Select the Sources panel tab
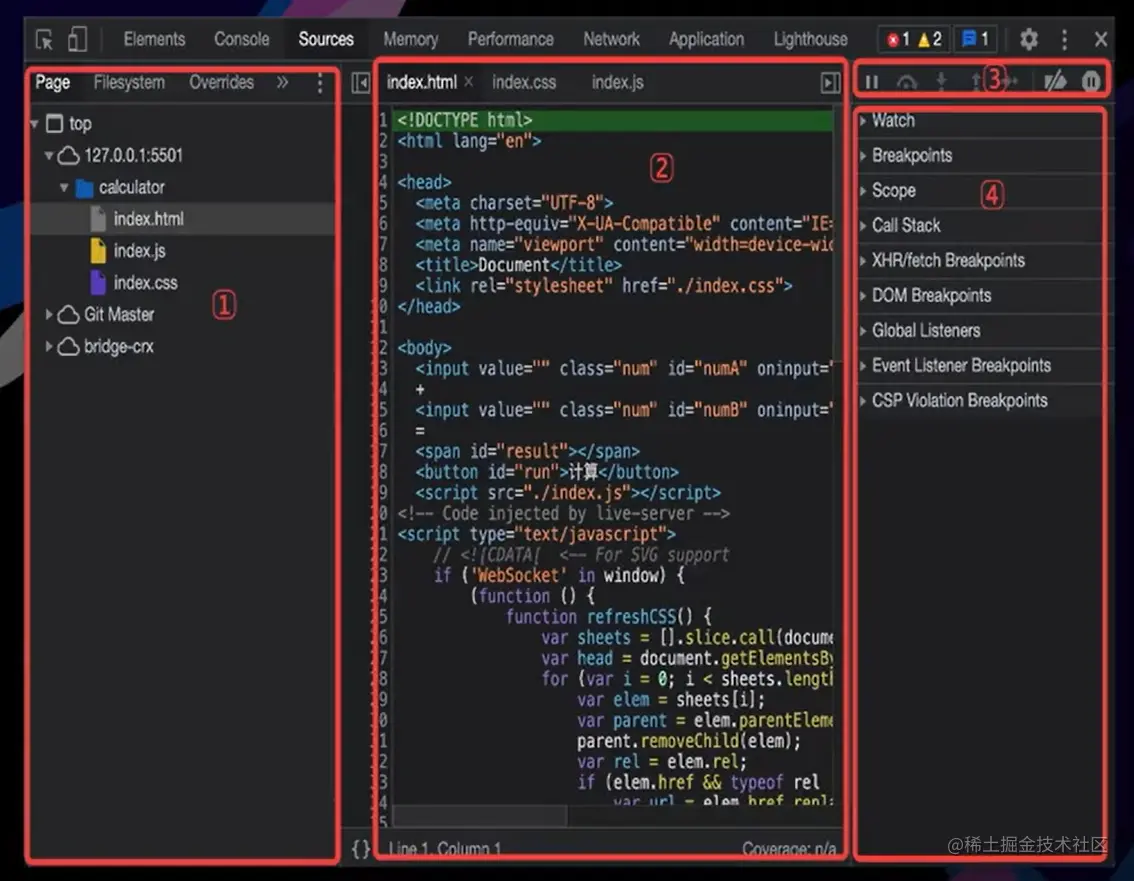Image resolution: width=1134 pixels, height=881 pixels. [x=326, y=39]
